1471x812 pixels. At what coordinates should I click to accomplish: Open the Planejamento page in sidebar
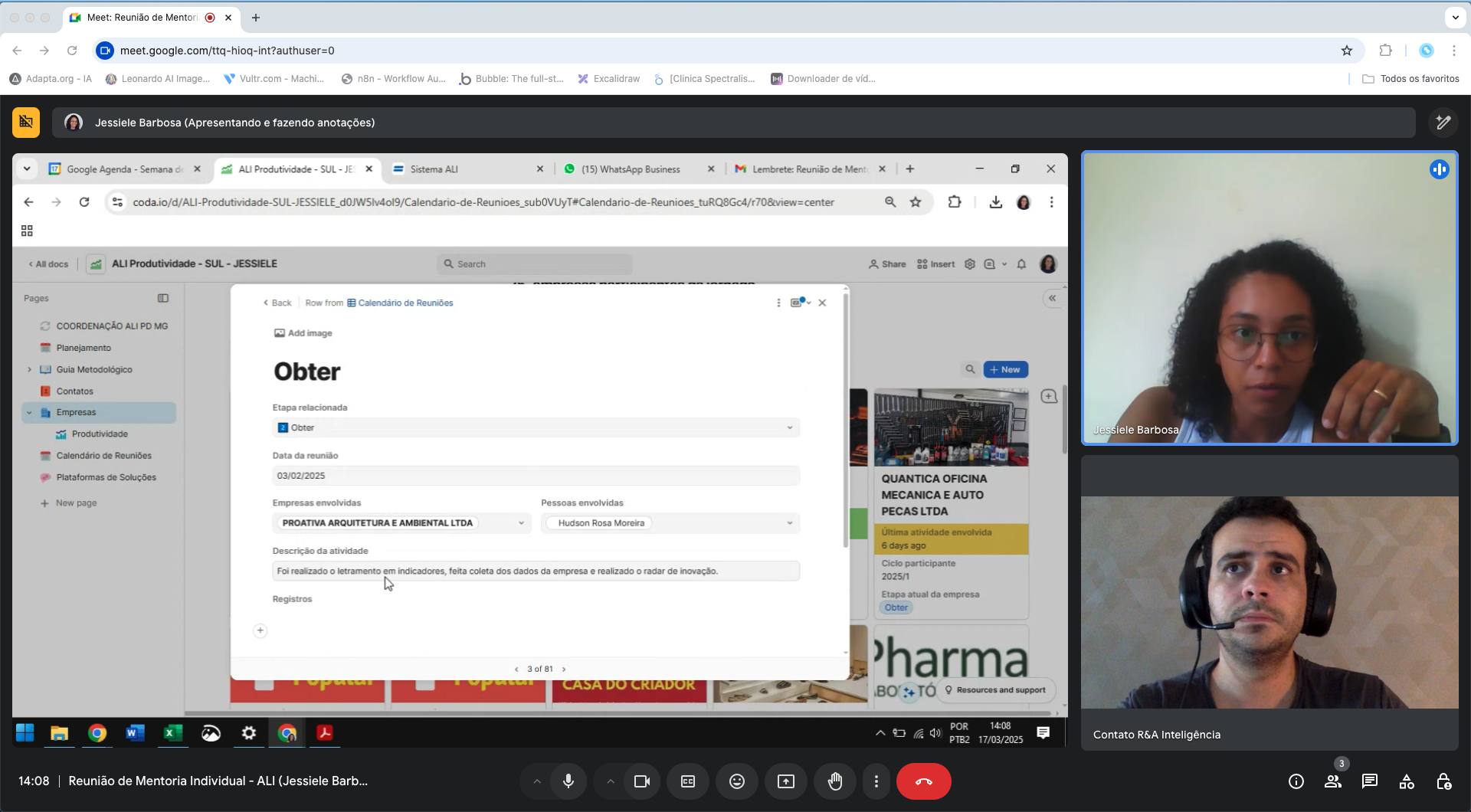click(84, 348)
